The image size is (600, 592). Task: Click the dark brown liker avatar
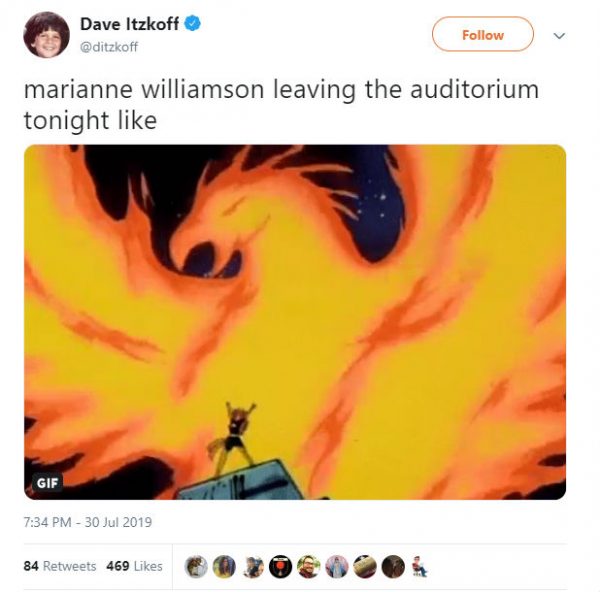[x=393, y=566]
